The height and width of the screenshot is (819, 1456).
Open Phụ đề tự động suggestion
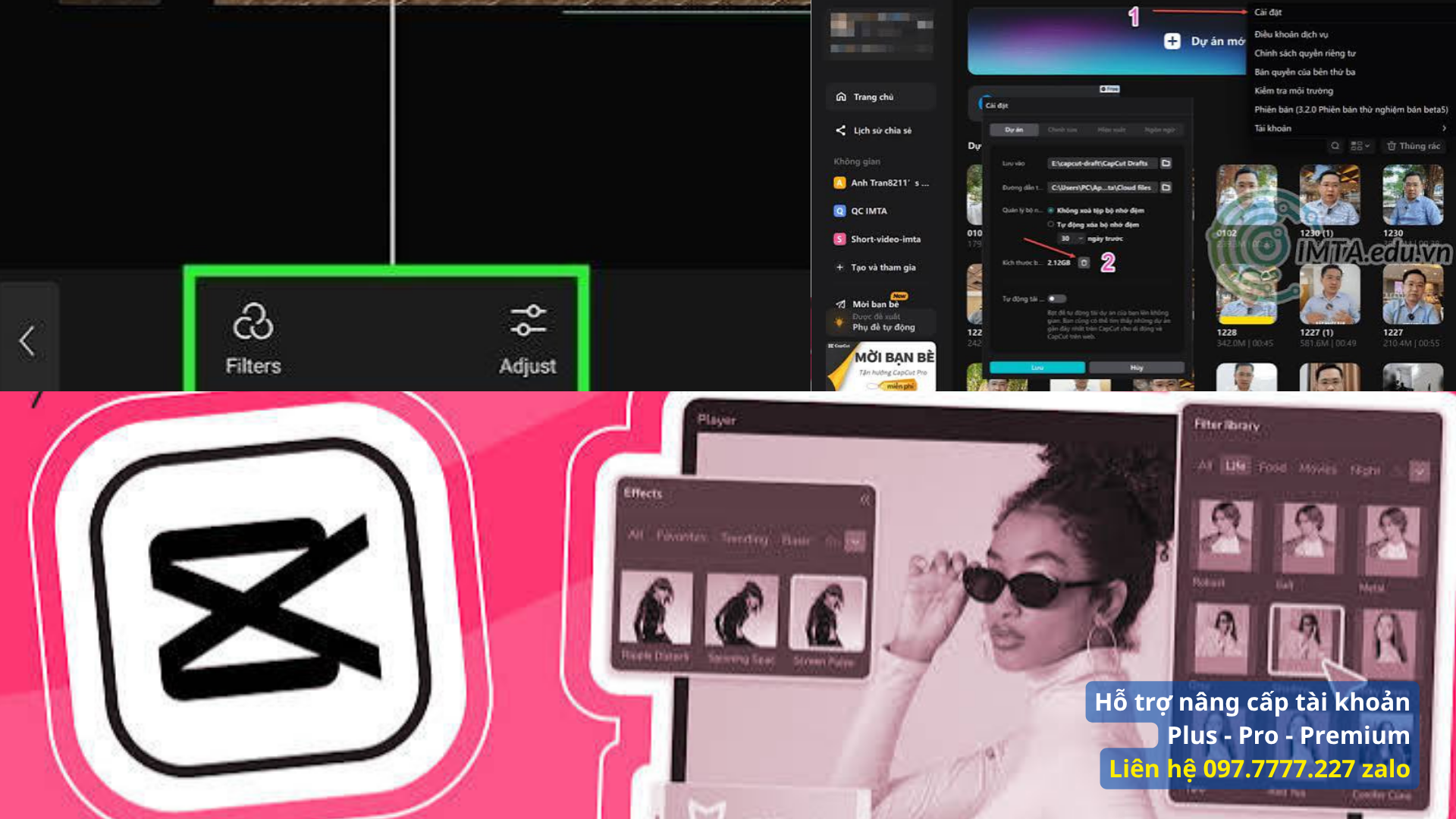point(880,322)
